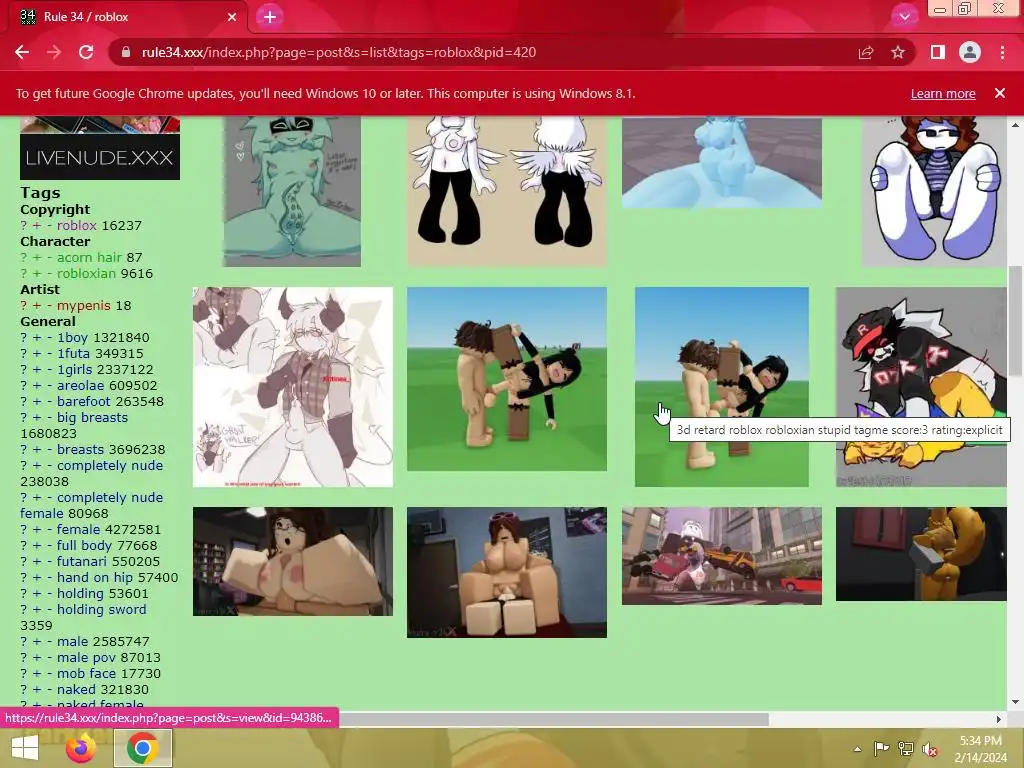Viewport: 1024px width, 768px height.
Task: Click the plus sign beside the male tag
Action: (x=37, y=641)
